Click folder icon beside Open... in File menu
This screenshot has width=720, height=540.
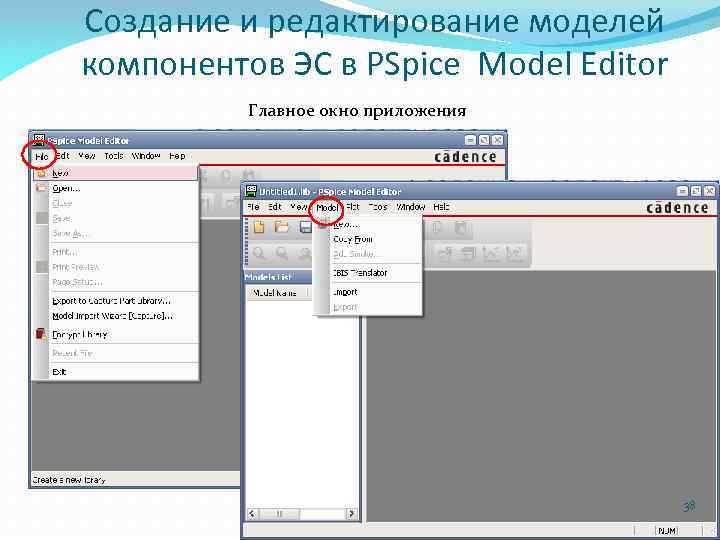tap(42, 188)
